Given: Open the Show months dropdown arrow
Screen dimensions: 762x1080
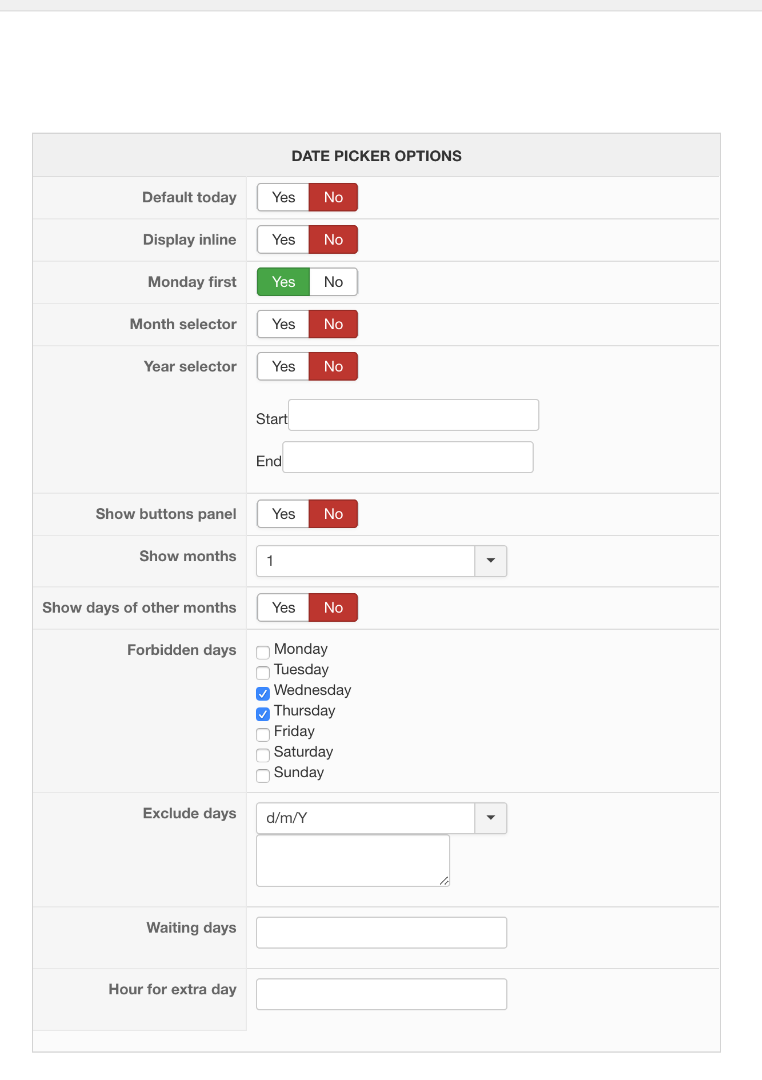Looking at the screenshot, I should click(490, 561).
